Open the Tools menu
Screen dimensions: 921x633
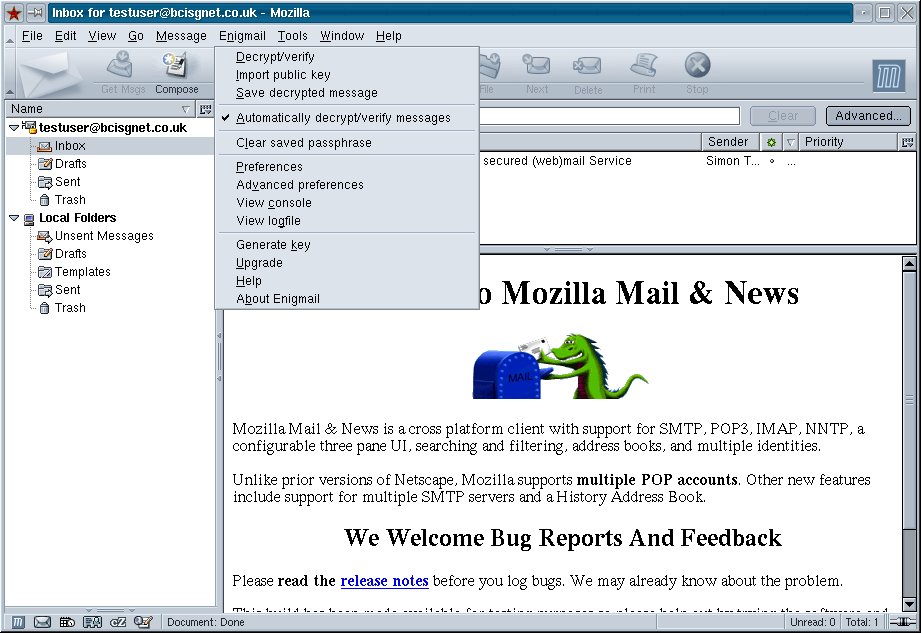coord(293,36)
